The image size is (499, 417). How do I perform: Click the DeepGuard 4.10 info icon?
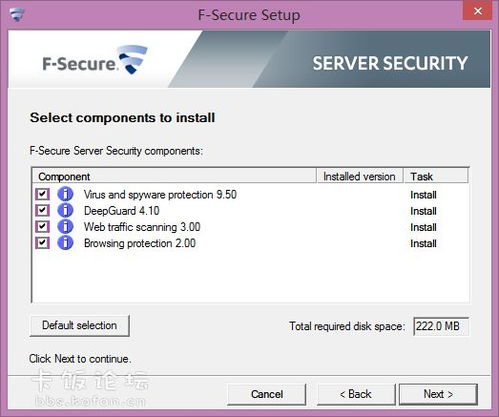[x=65, y=210]
